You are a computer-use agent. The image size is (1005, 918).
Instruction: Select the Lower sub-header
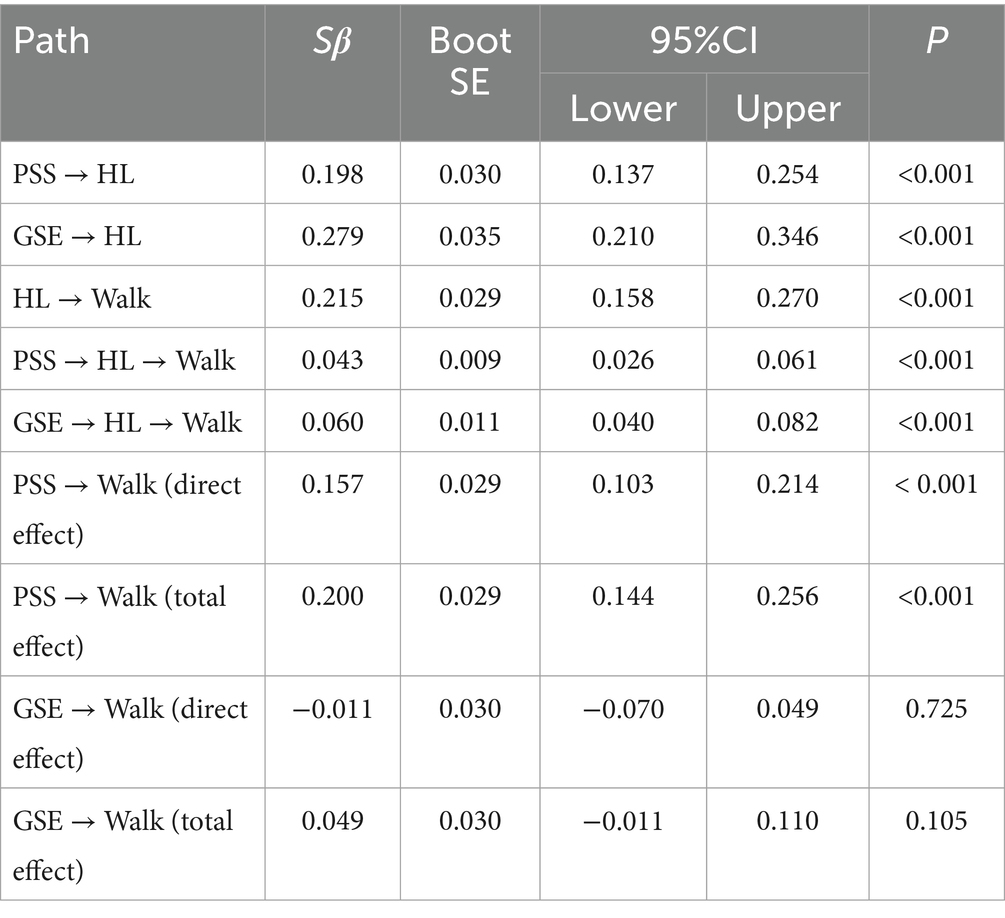click(623, 108)
